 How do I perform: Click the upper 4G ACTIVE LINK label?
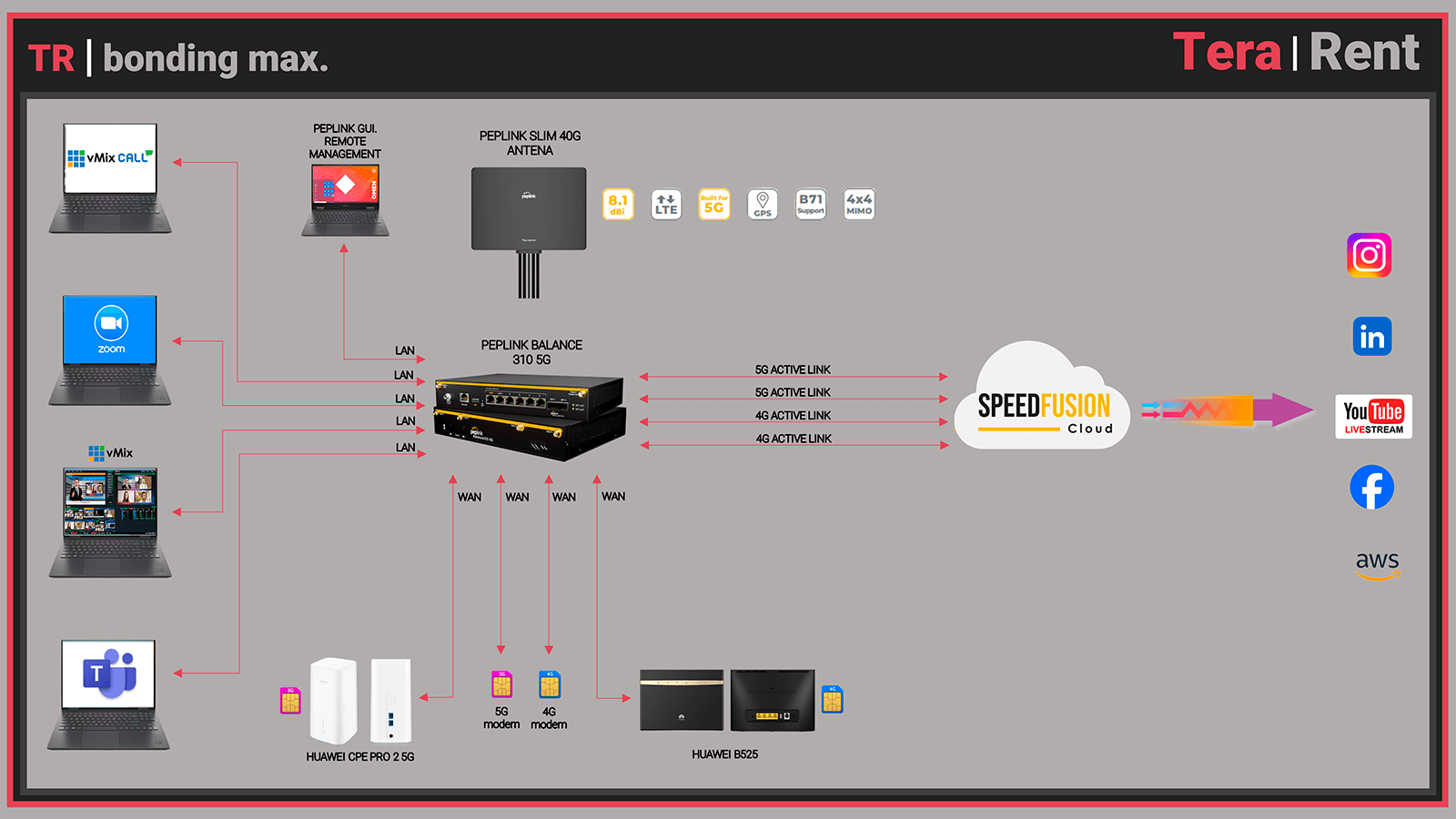pyautogui.click(x=793, y=415)
